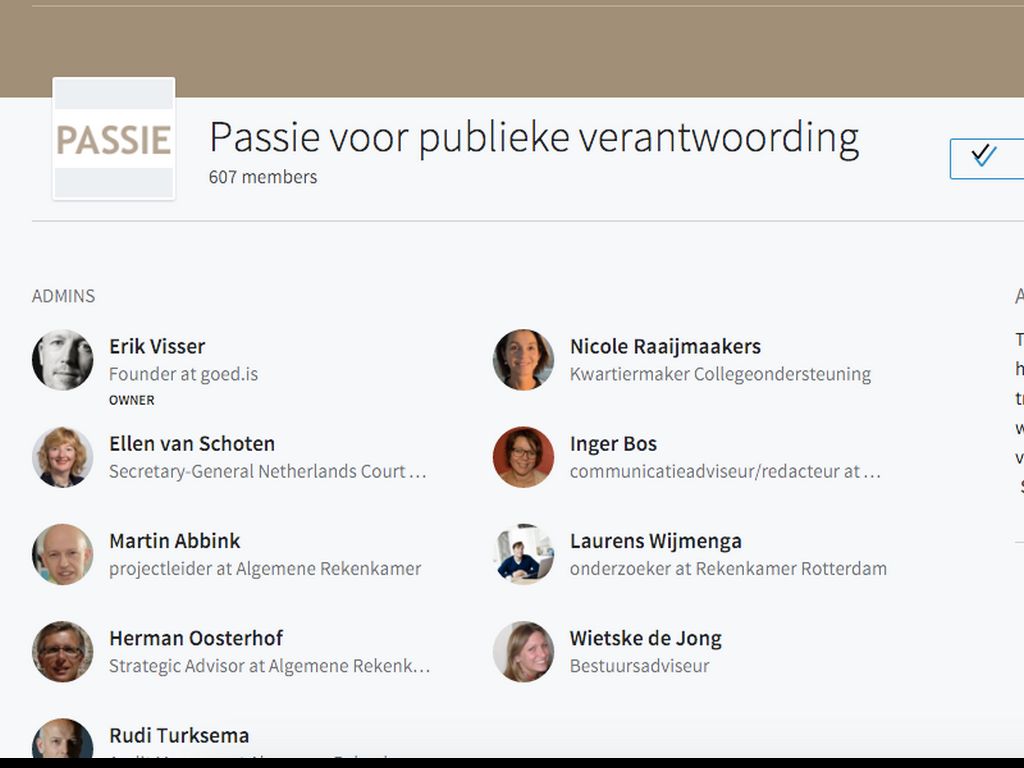Open Martin Abbink's name link
The image size is (1024, 768).
point(175,541)
